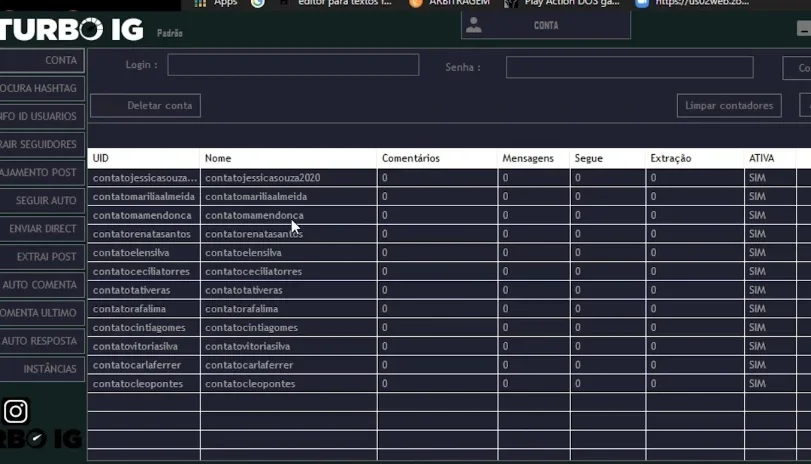This screenshot has height=464, width=811.
Task: Open the CONTA sidebar menu
Action: [x=41, y=61]
